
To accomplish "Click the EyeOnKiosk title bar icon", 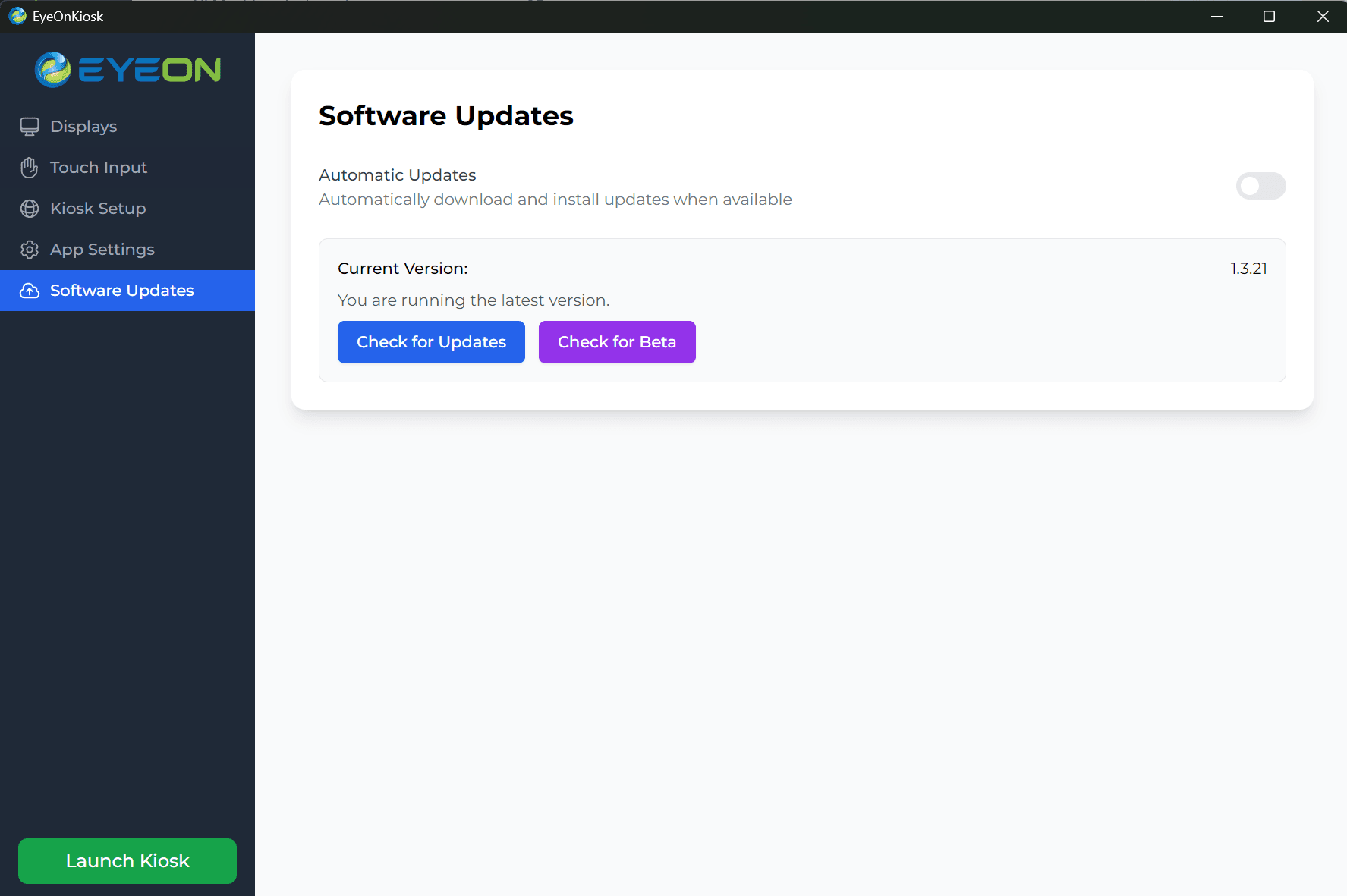I will tap(17, 16).
